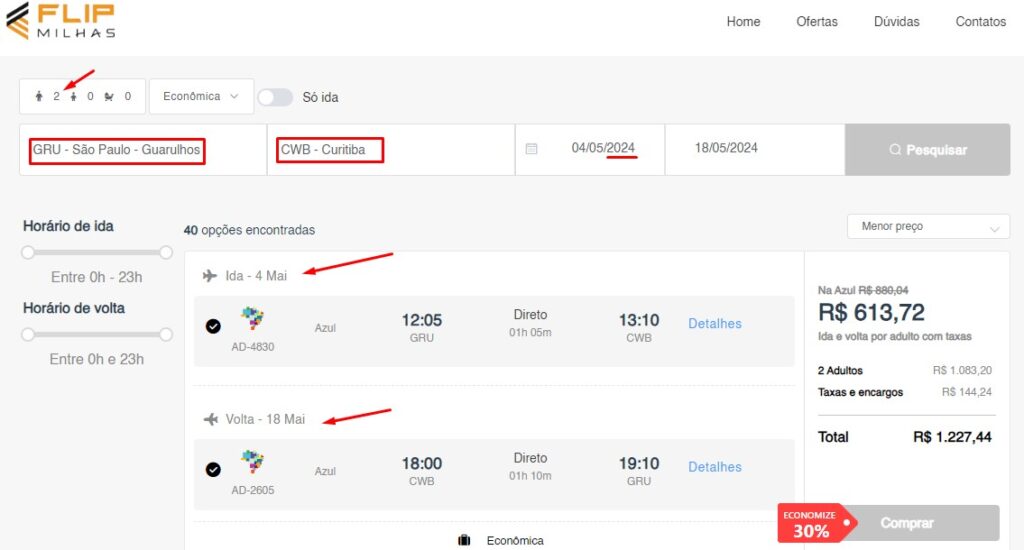Click the outbound airplane icon near Ida

tap(210, 276)
